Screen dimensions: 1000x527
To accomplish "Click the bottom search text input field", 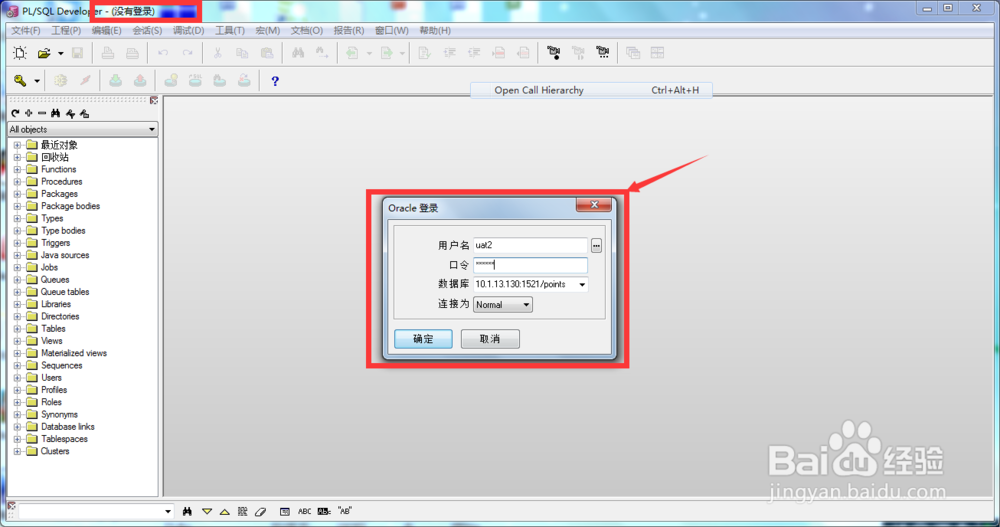I will [x=91, y=512].
